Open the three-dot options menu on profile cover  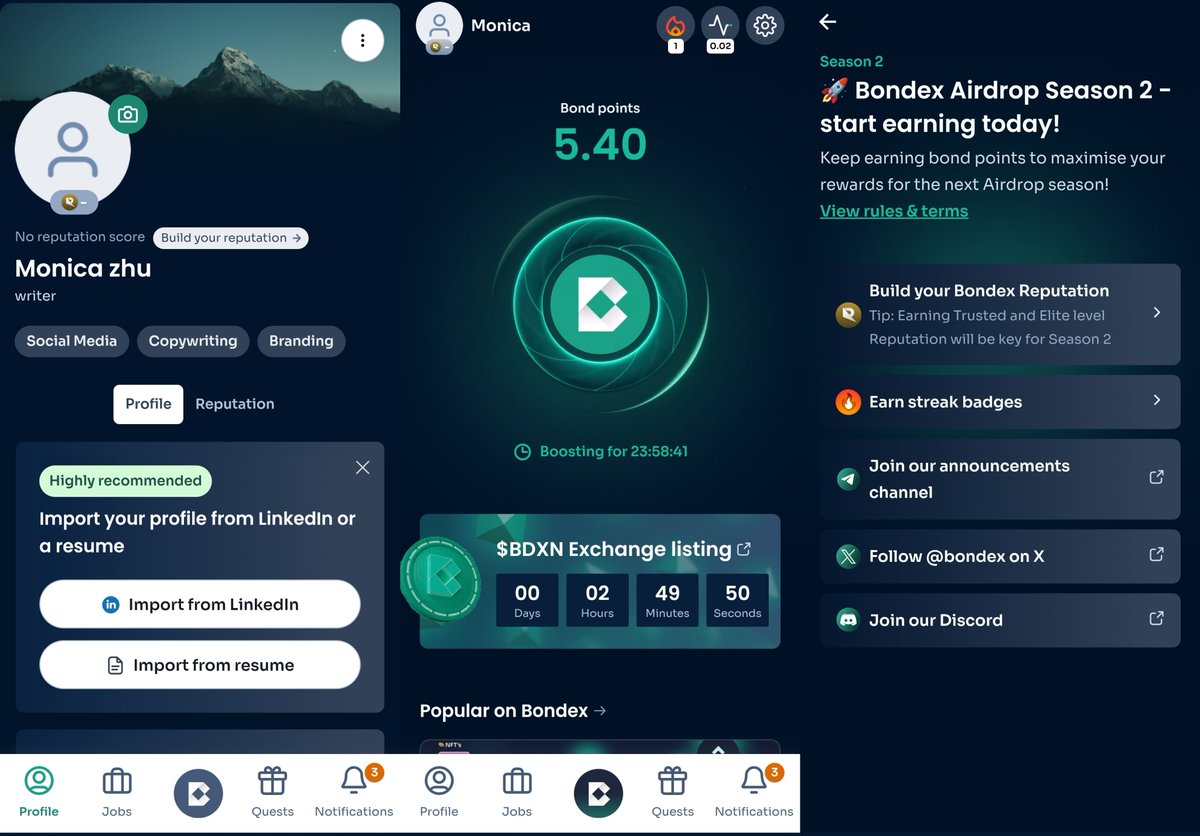(x=363, y=41)
